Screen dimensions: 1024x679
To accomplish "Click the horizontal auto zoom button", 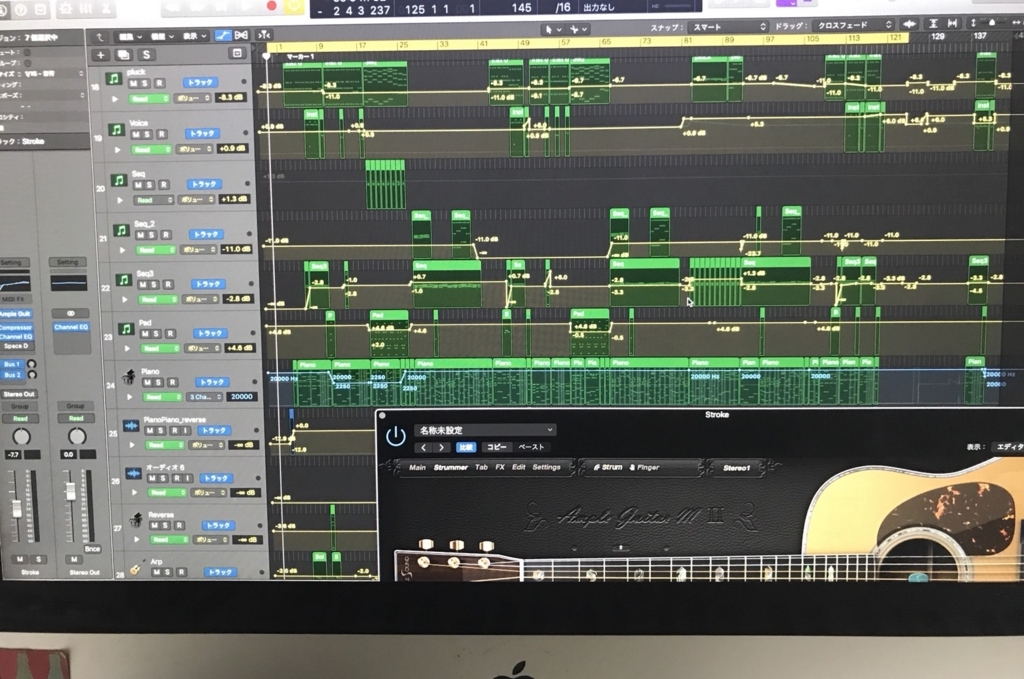I will 952,23.
